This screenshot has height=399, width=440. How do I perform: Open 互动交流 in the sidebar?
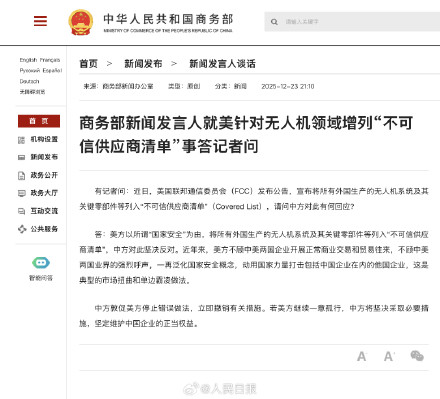(x=44, y=211)
